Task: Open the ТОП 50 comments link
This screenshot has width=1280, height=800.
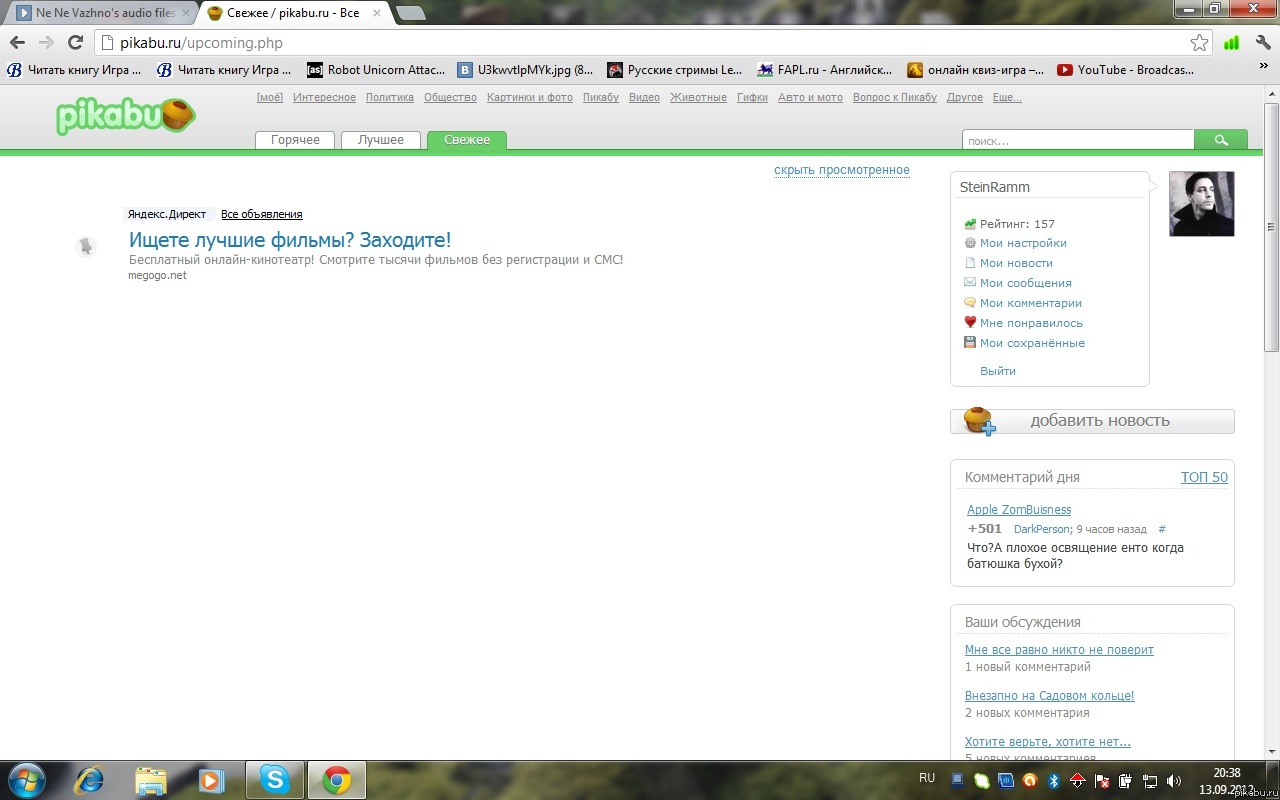Action: 1203,477
